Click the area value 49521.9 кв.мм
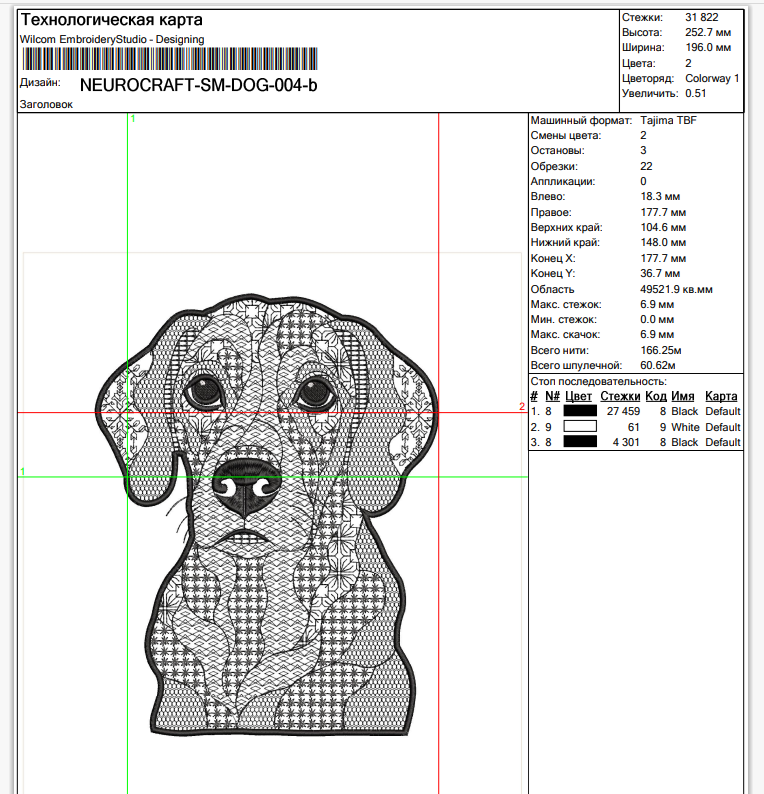 [x=676, y=290]
